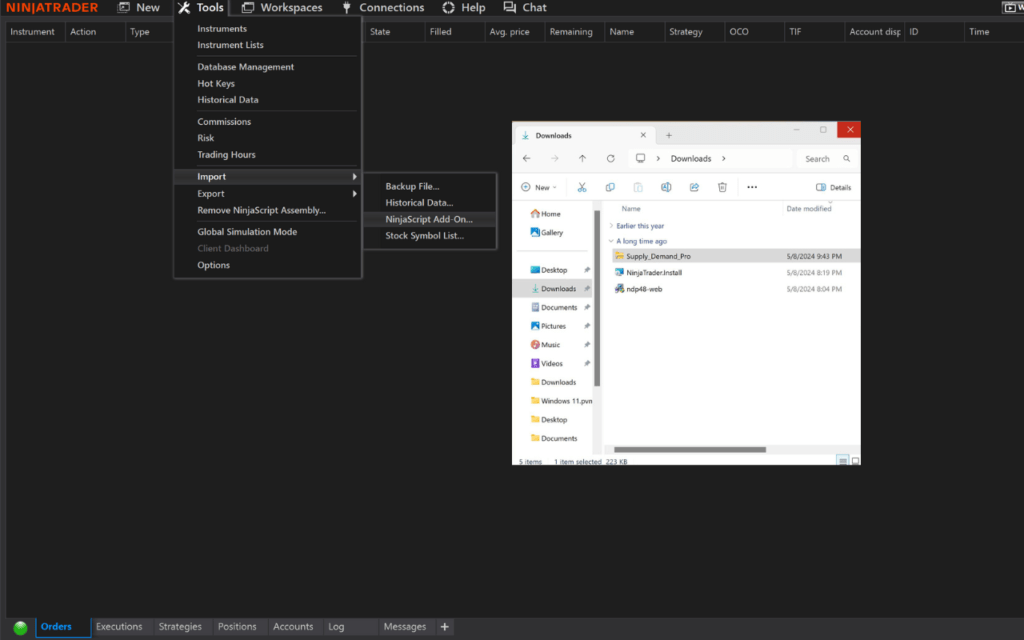Refresh the Downloads folder
This screenshot has height=640, width=1024.
tap(611, 159)
